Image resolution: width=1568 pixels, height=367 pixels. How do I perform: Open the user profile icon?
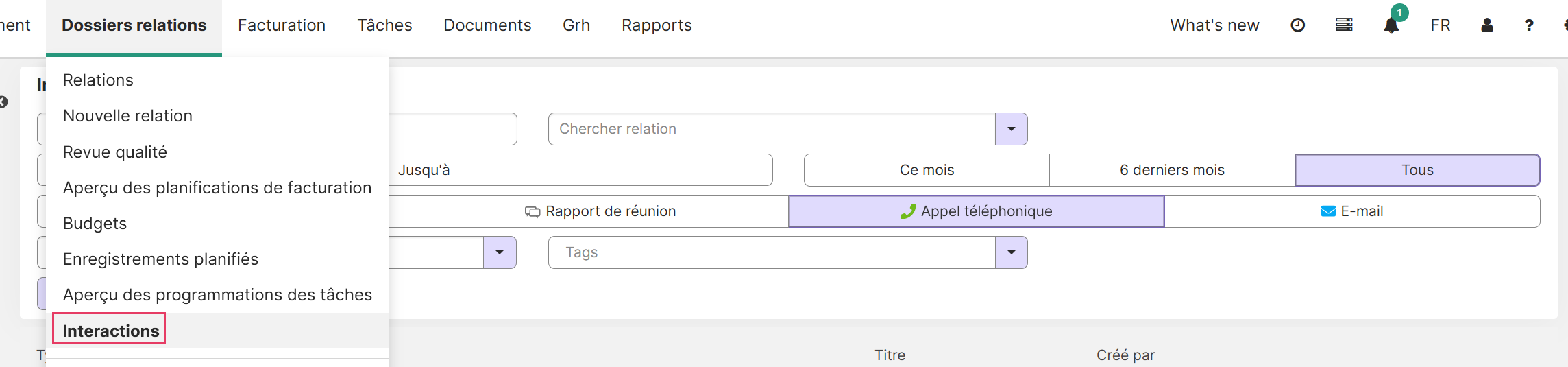pos(1486,25)
